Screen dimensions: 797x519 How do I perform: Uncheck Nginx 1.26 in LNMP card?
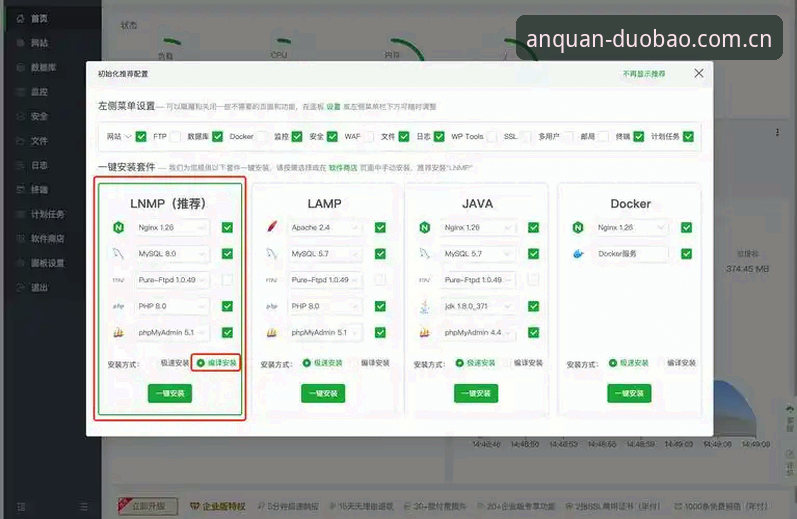coord(227,227)
